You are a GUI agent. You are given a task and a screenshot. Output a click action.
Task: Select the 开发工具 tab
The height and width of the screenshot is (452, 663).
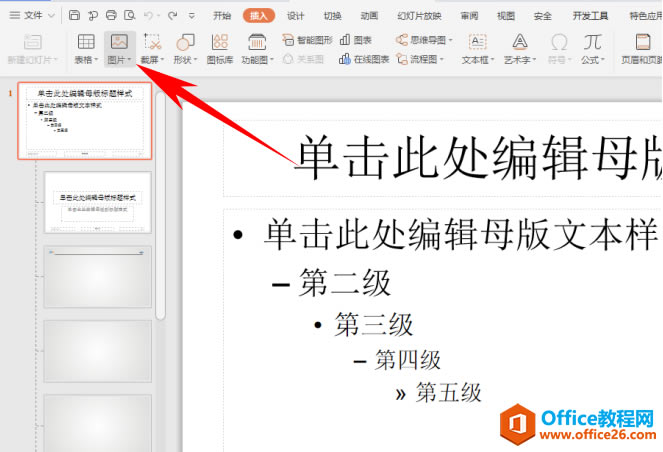click(590, 16)
